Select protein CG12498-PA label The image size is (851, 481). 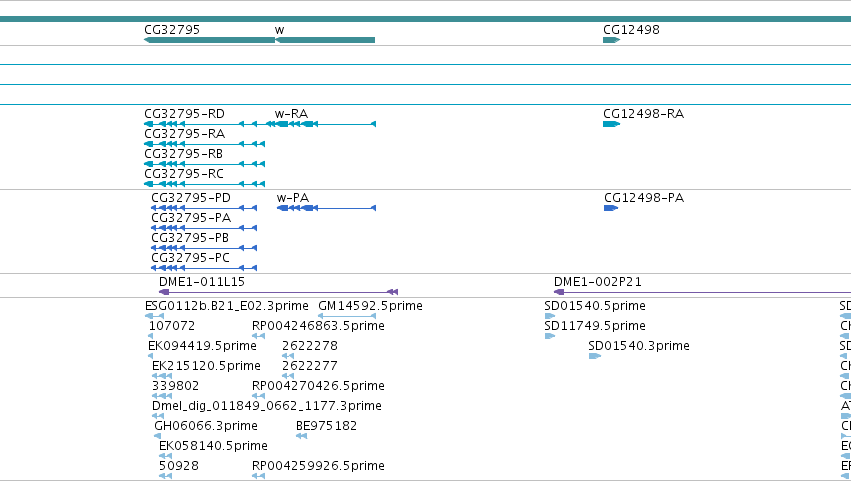pyautogui.click(x=644, y=198)
